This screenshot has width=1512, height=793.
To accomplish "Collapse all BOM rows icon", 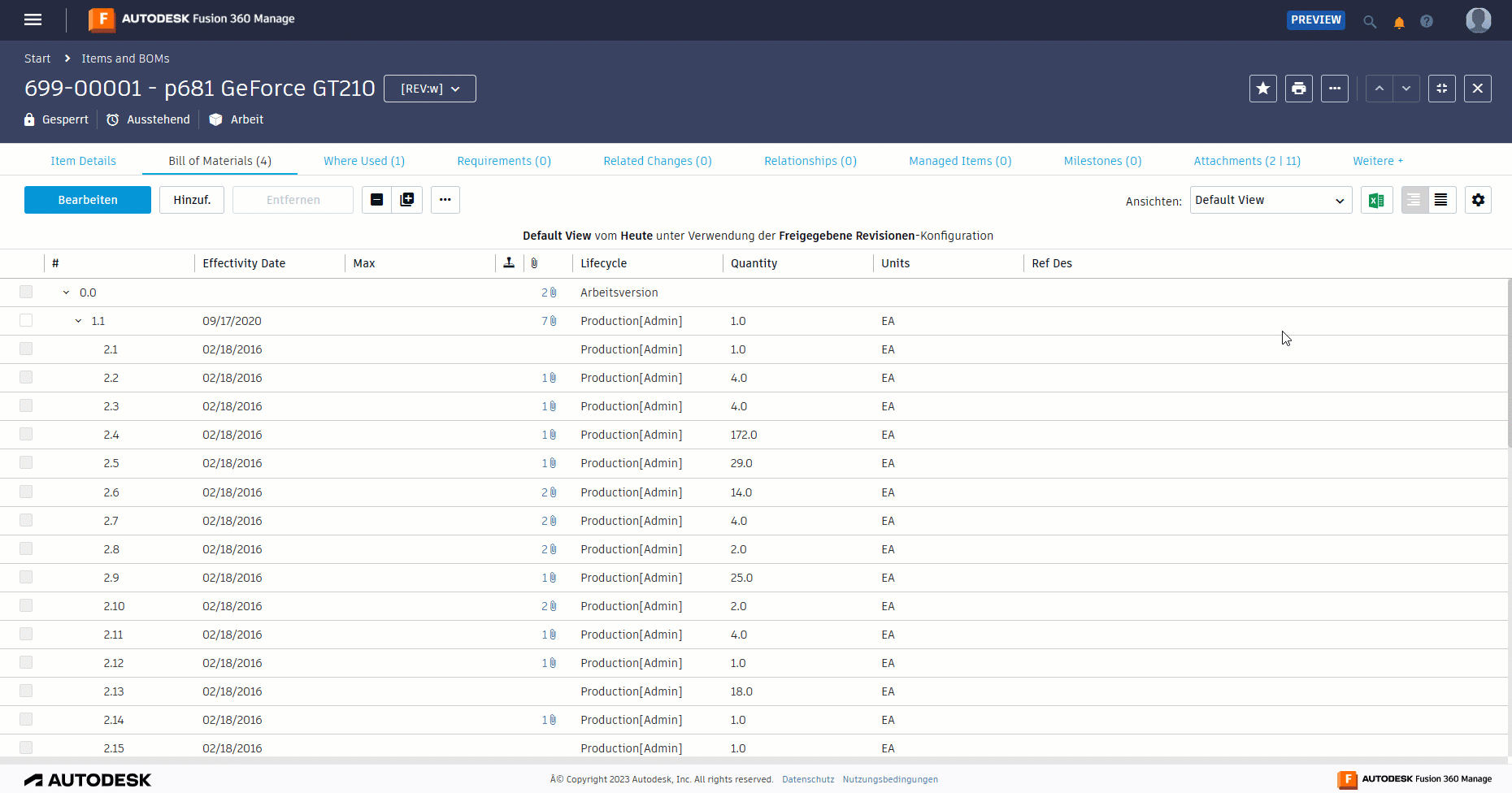I will 376,199.
